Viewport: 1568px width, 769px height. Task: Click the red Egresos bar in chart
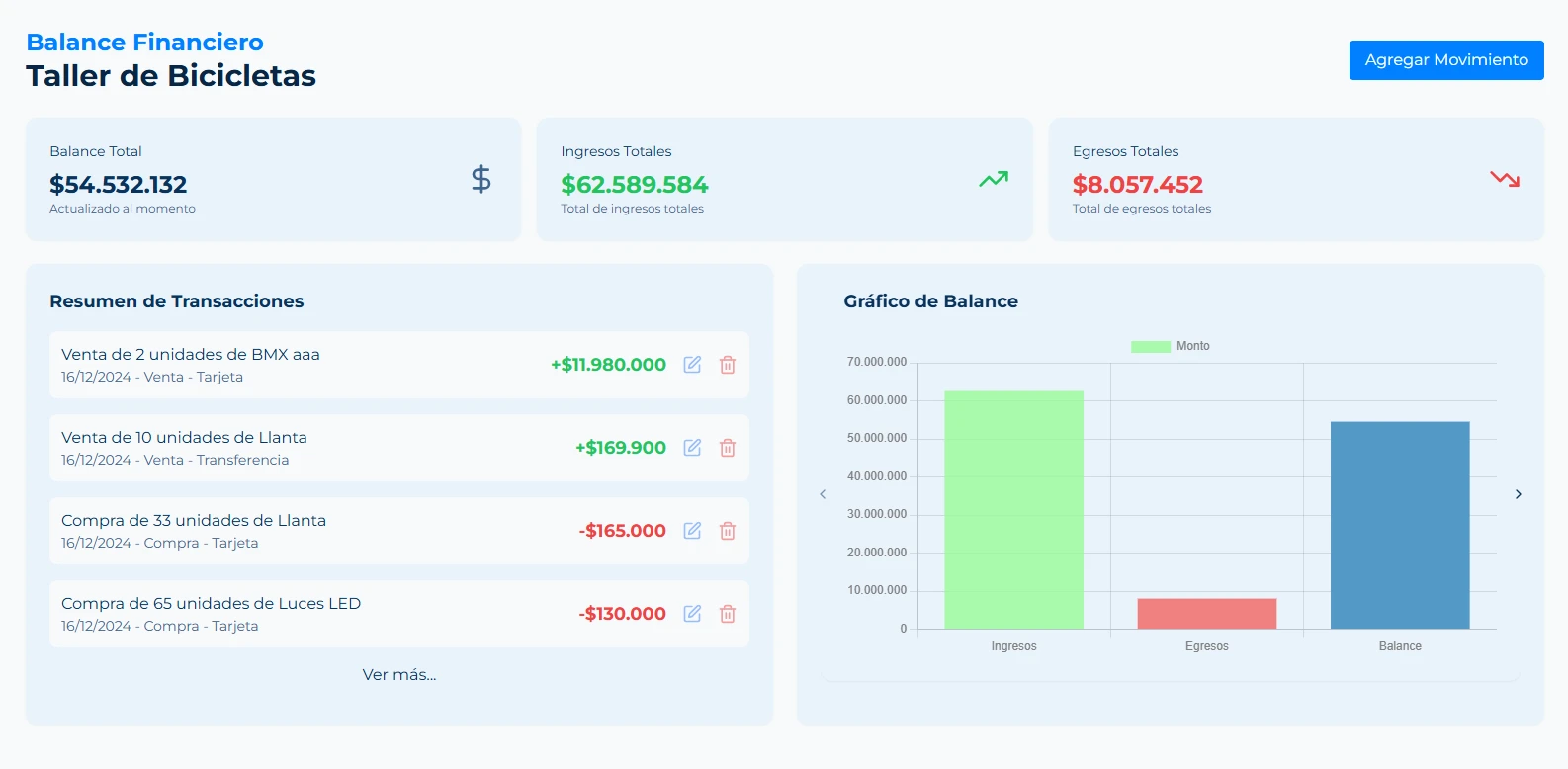(1207, 614)
